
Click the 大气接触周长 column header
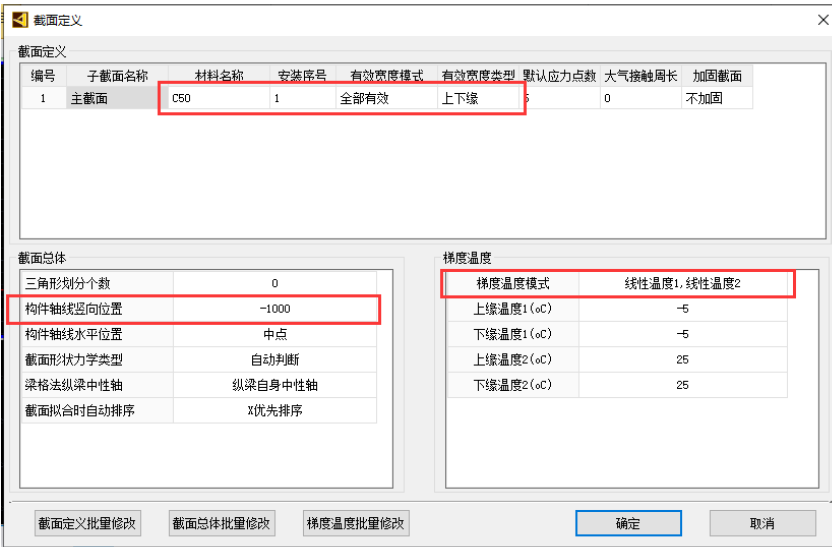coord(640,76)
